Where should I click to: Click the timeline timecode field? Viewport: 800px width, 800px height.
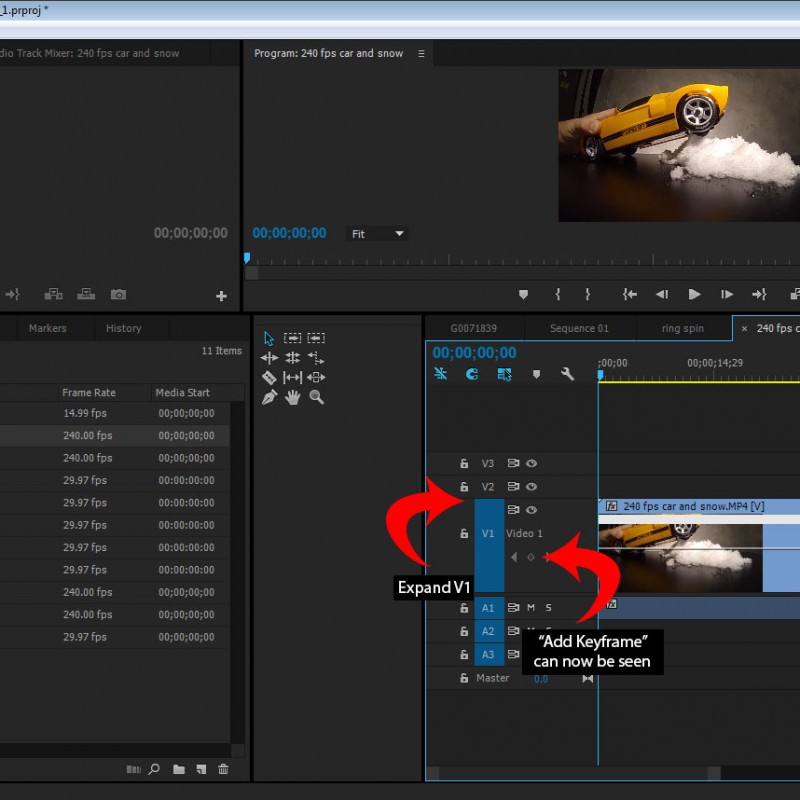point(475,353)
